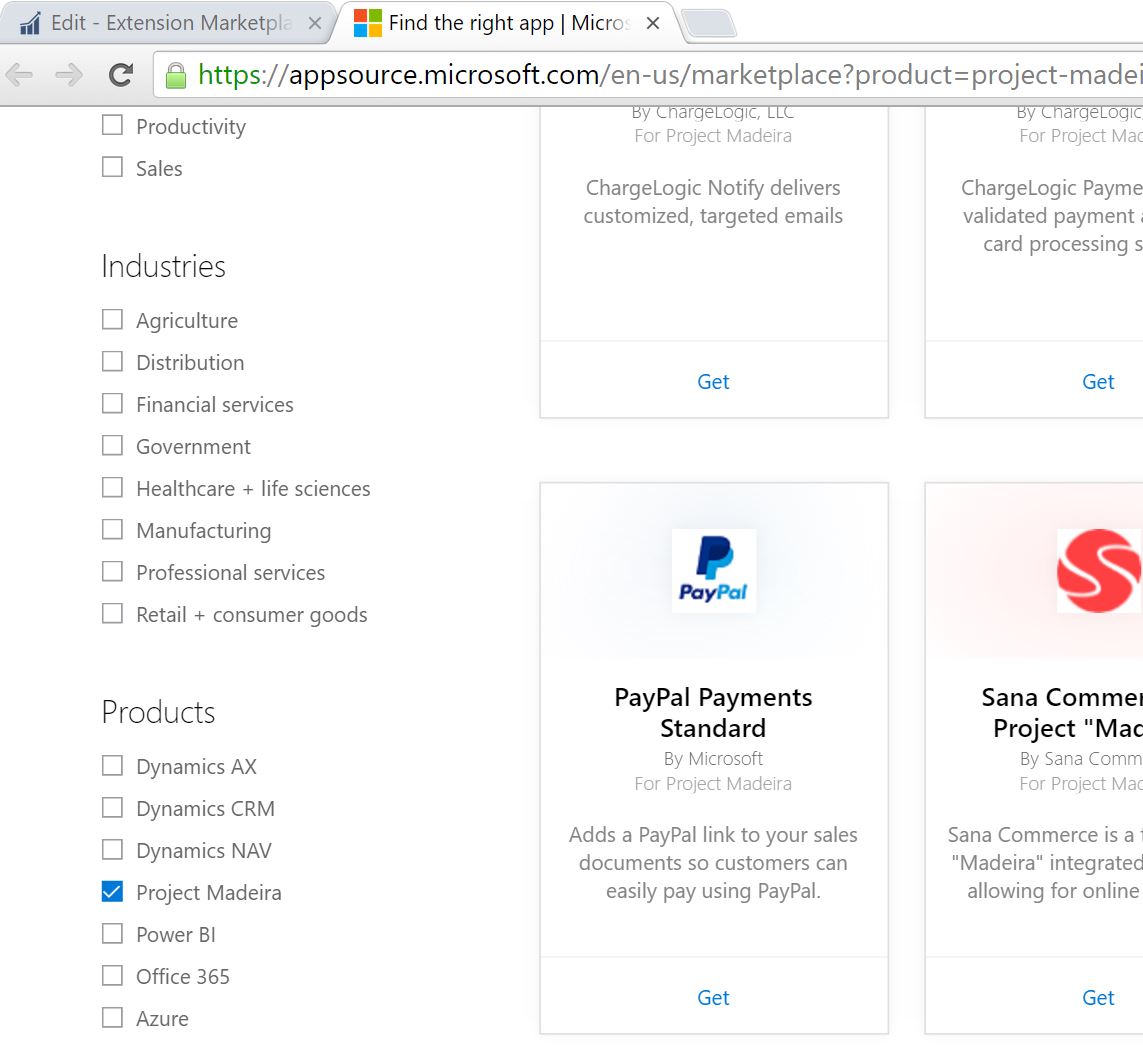Click Get on ChargeLogic Notify card

[713, 382]
